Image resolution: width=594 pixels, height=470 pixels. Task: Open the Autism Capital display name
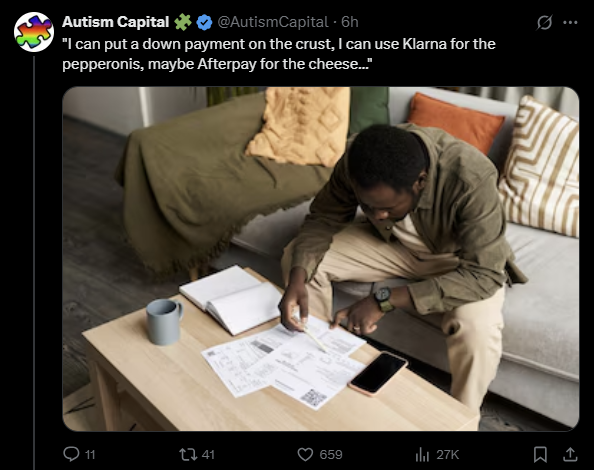coord(116,22)
